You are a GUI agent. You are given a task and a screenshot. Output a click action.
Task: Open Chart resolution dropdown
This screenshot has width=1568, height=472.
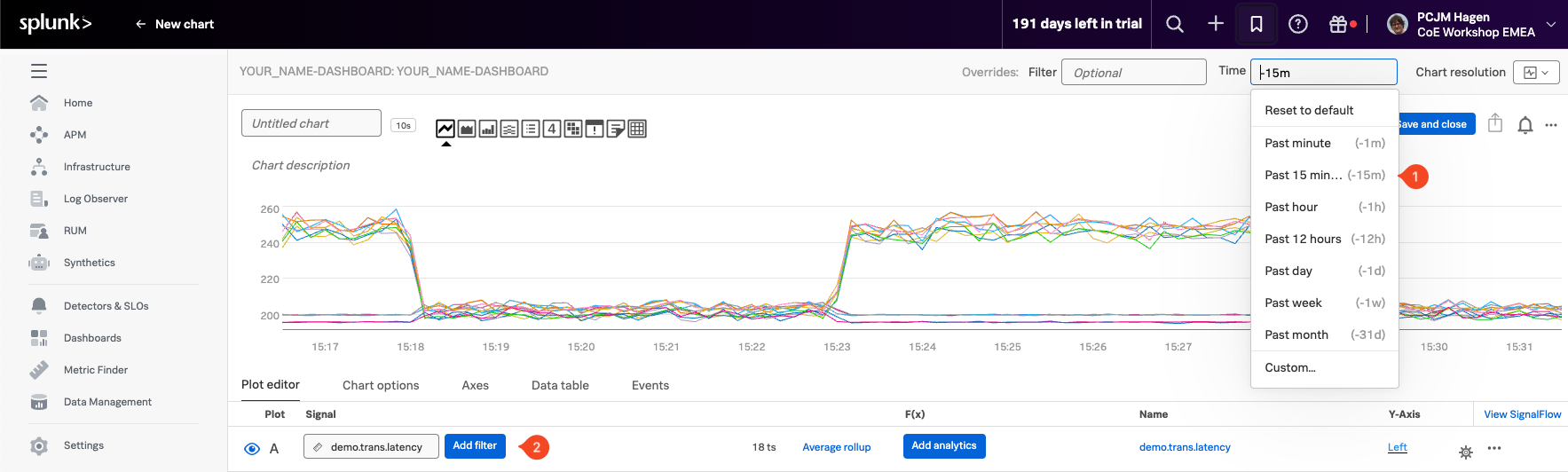1536,73
